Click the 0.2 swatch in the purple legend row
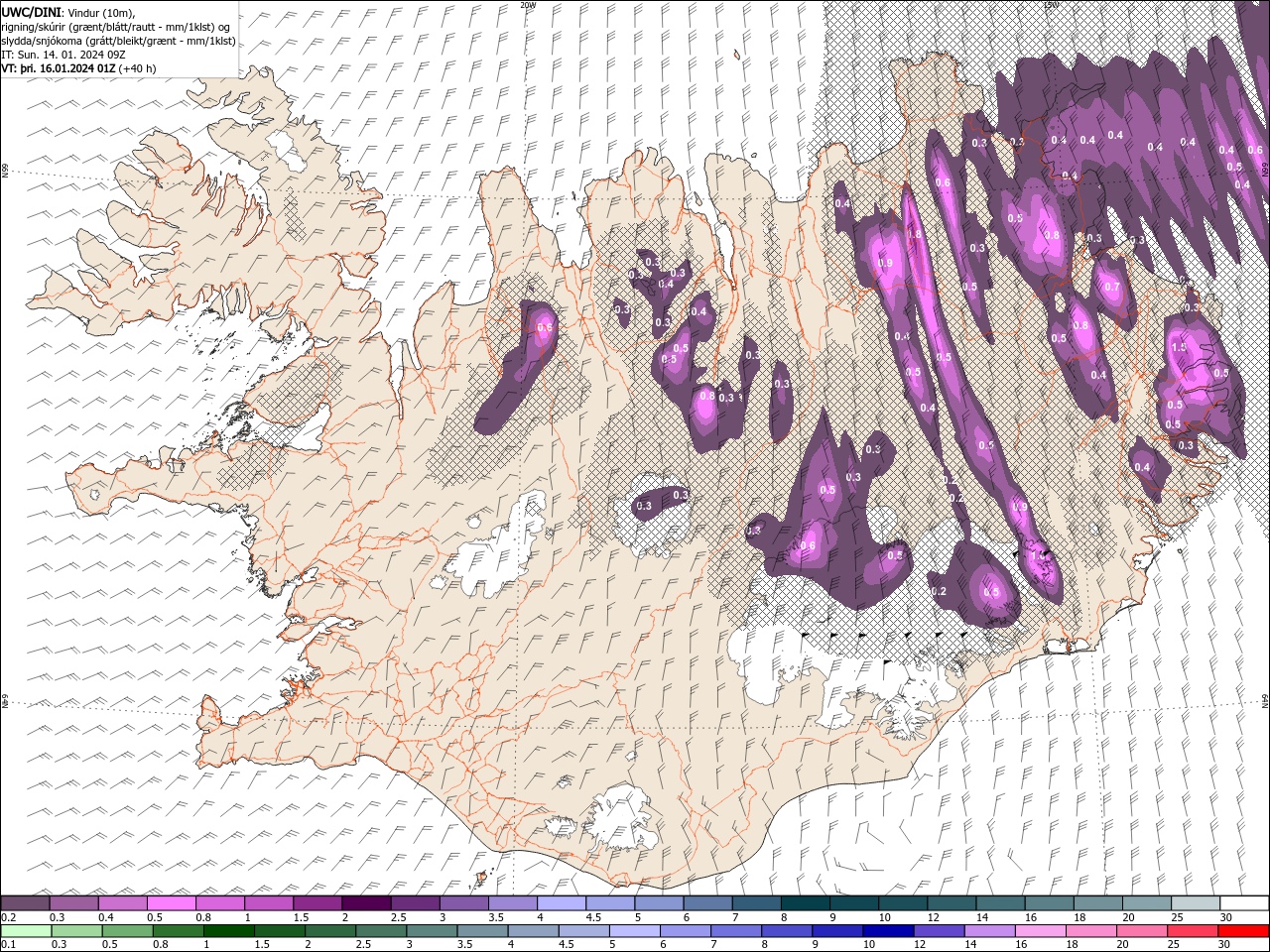Image resolution: width=1270 pixels, height=952 pixels. coord(25,903)
